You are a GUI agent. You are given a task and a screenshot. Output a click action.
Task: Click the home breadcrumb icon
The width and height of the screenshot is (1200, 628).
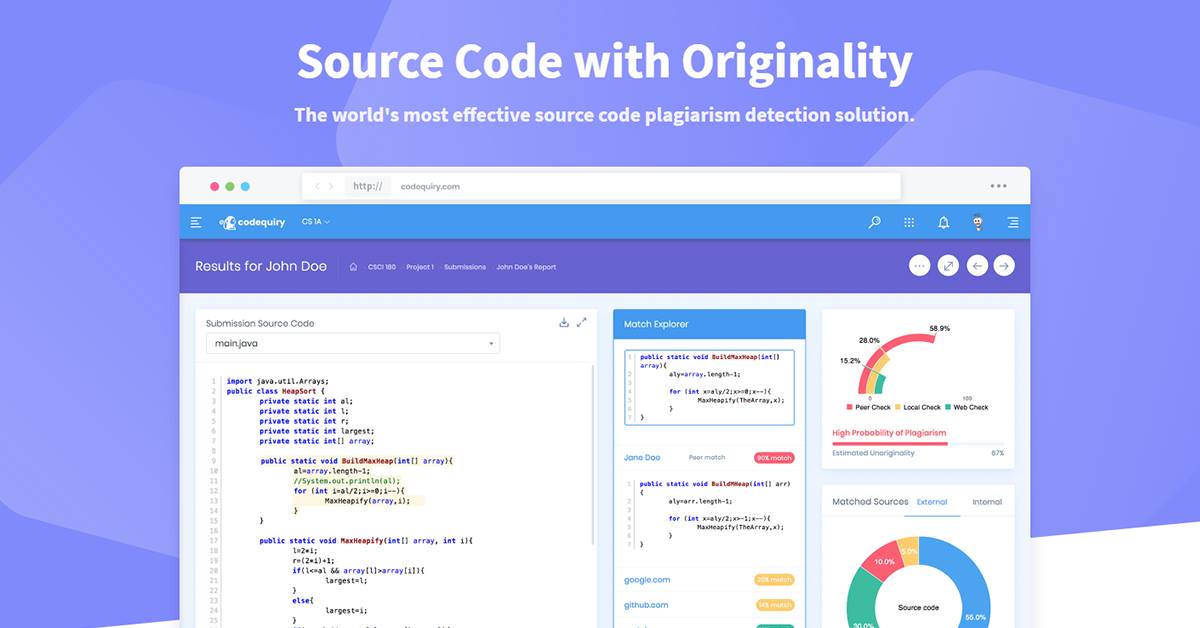tap(352, 266)
